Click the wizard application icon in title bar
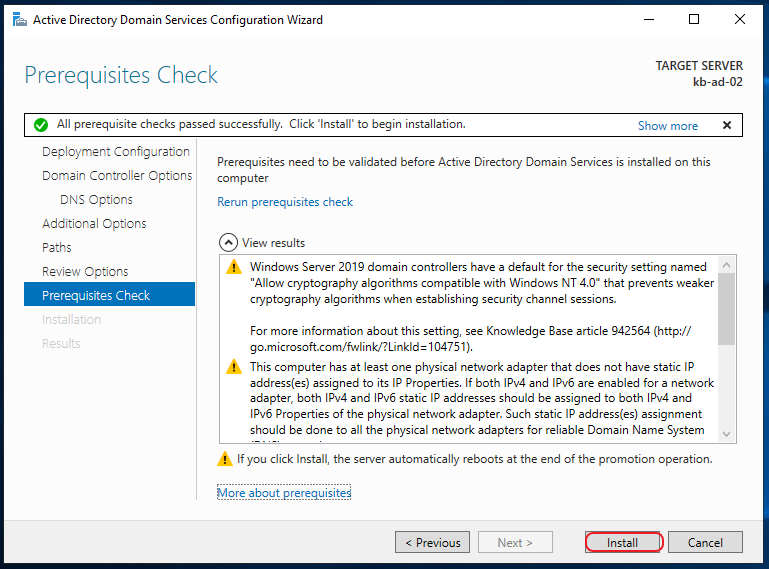This screenshot has height=569, width=769. pyautogui.click(x=20, y=20)
